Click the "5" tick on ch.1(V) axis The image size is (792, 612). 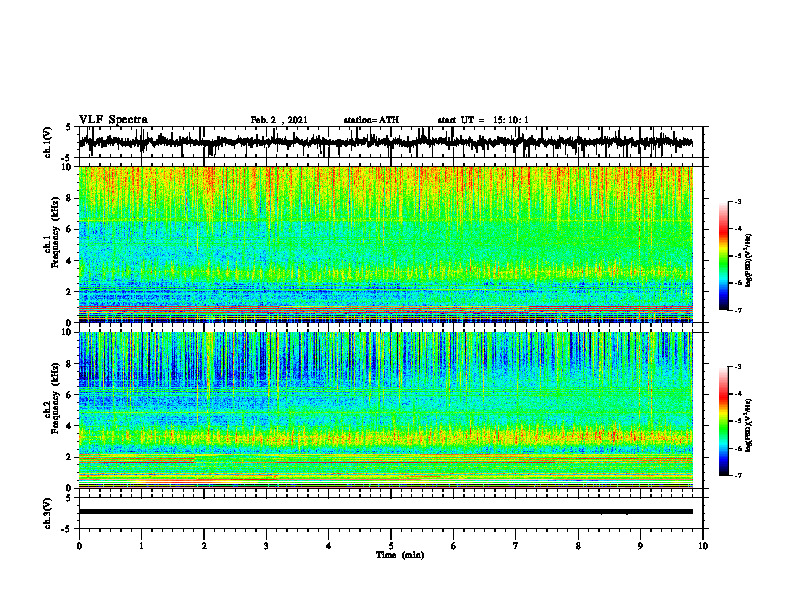(69, 128)
